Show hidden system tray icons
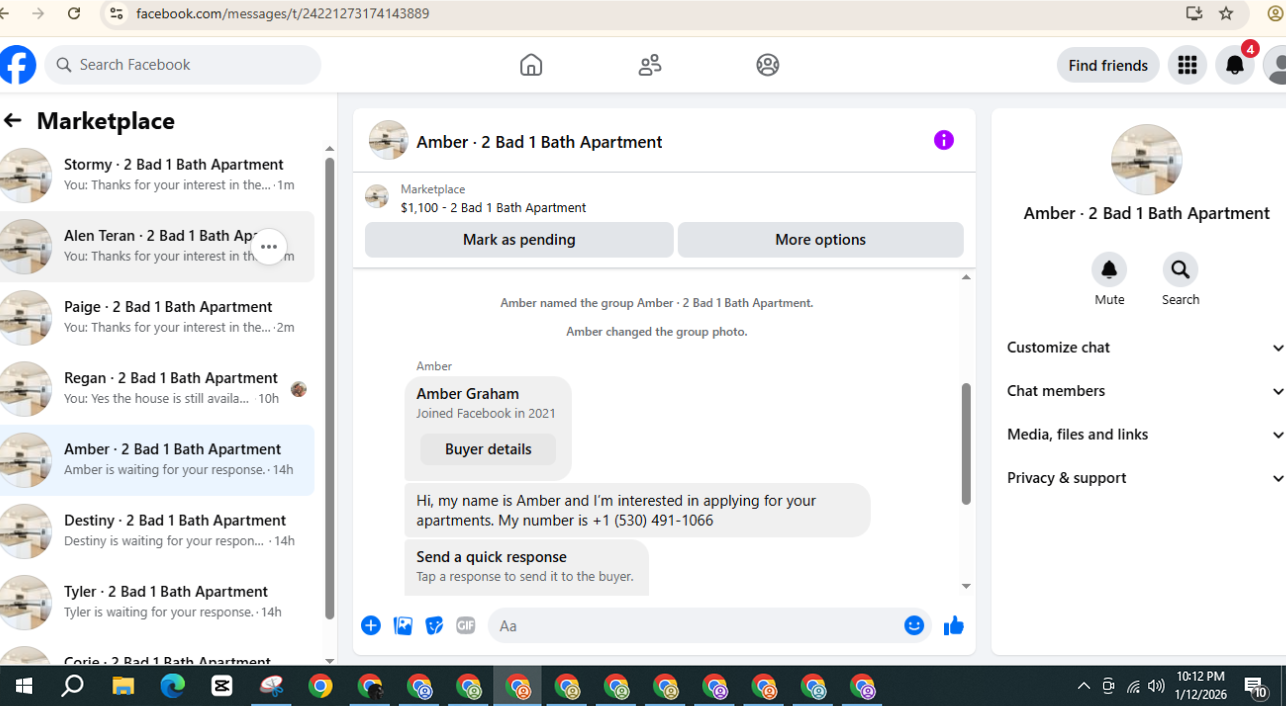This screenshot has width=1286, height=706. [1084, 686]
